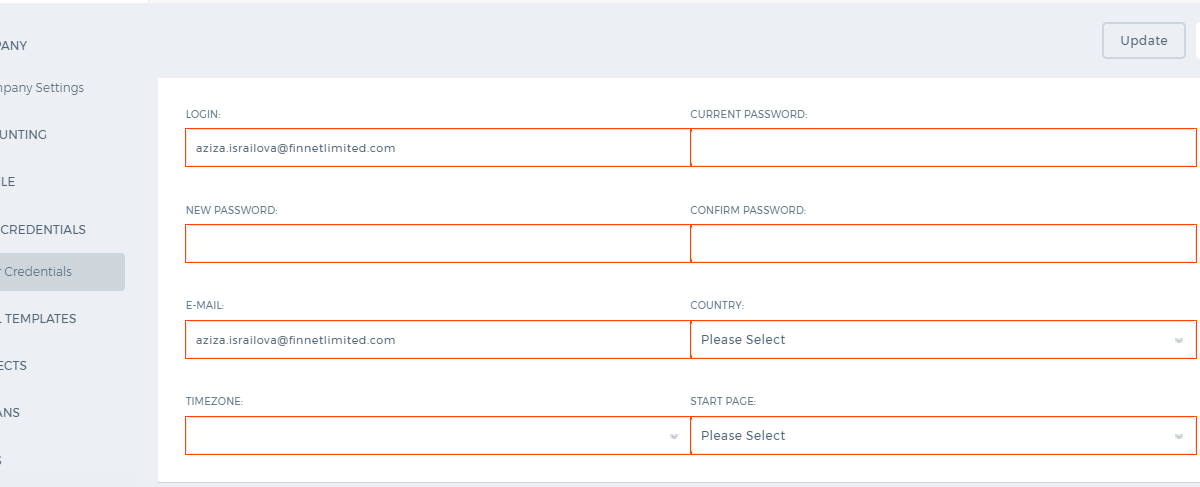Viewport: 1200px width, 487px height.
Task: Click the Confirm Password field
Action: 943,244
